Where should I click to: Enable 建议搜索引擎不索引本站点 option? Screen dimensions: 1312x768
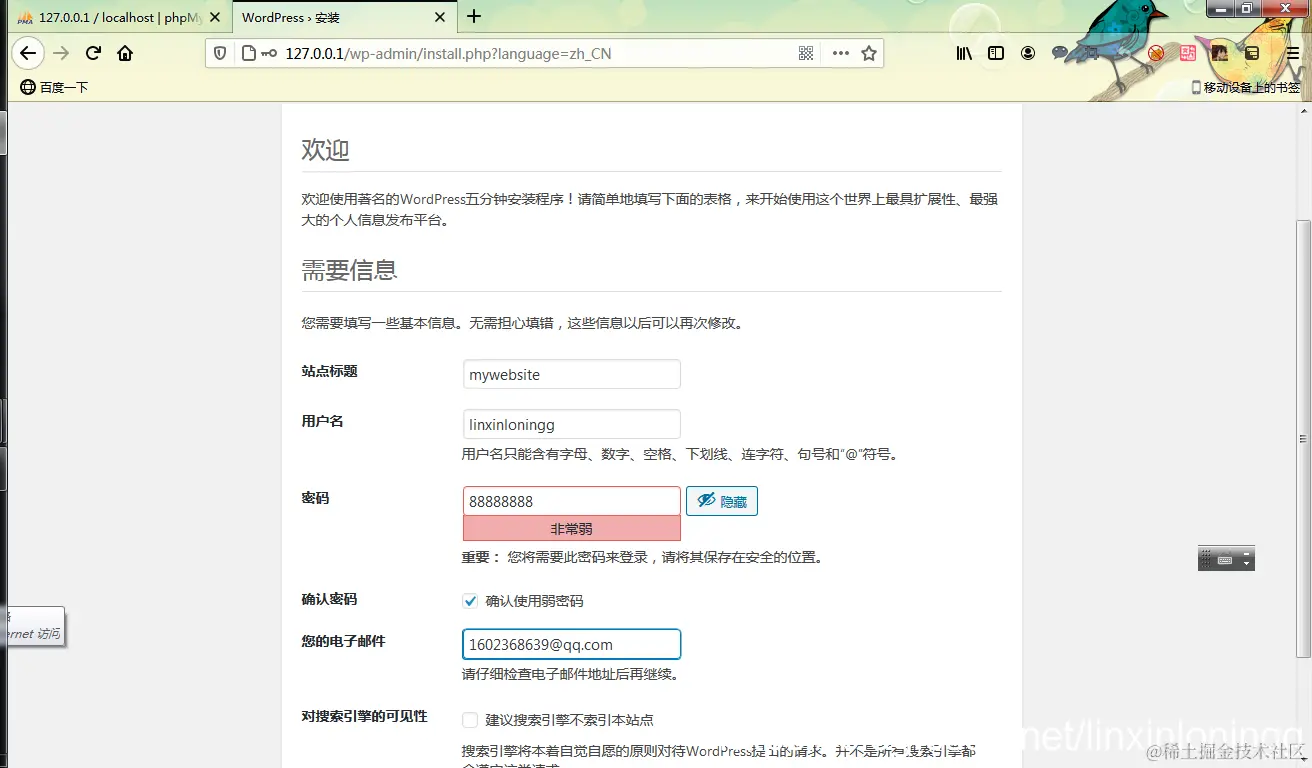(469, 720)
